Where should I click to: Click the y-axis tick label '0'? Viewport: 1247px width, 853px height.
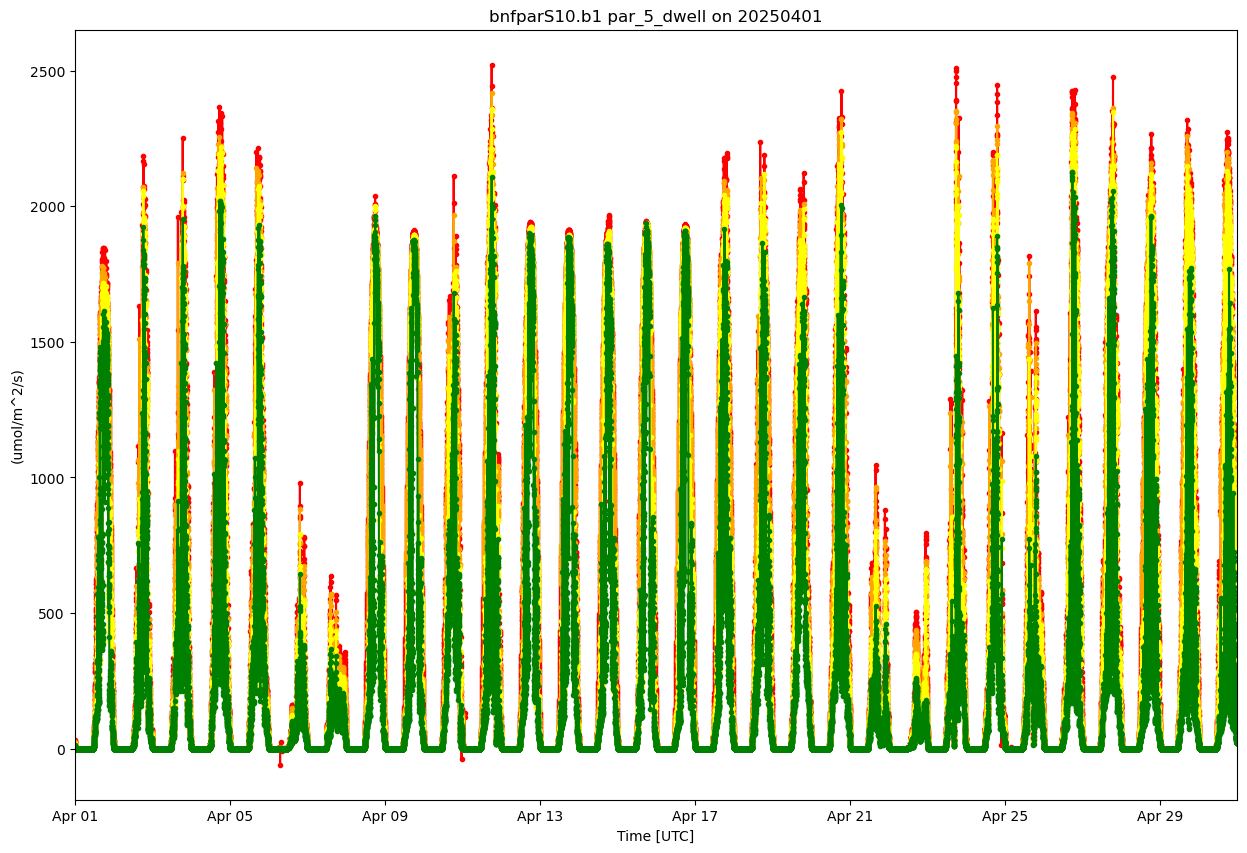[x=62, y=750]
